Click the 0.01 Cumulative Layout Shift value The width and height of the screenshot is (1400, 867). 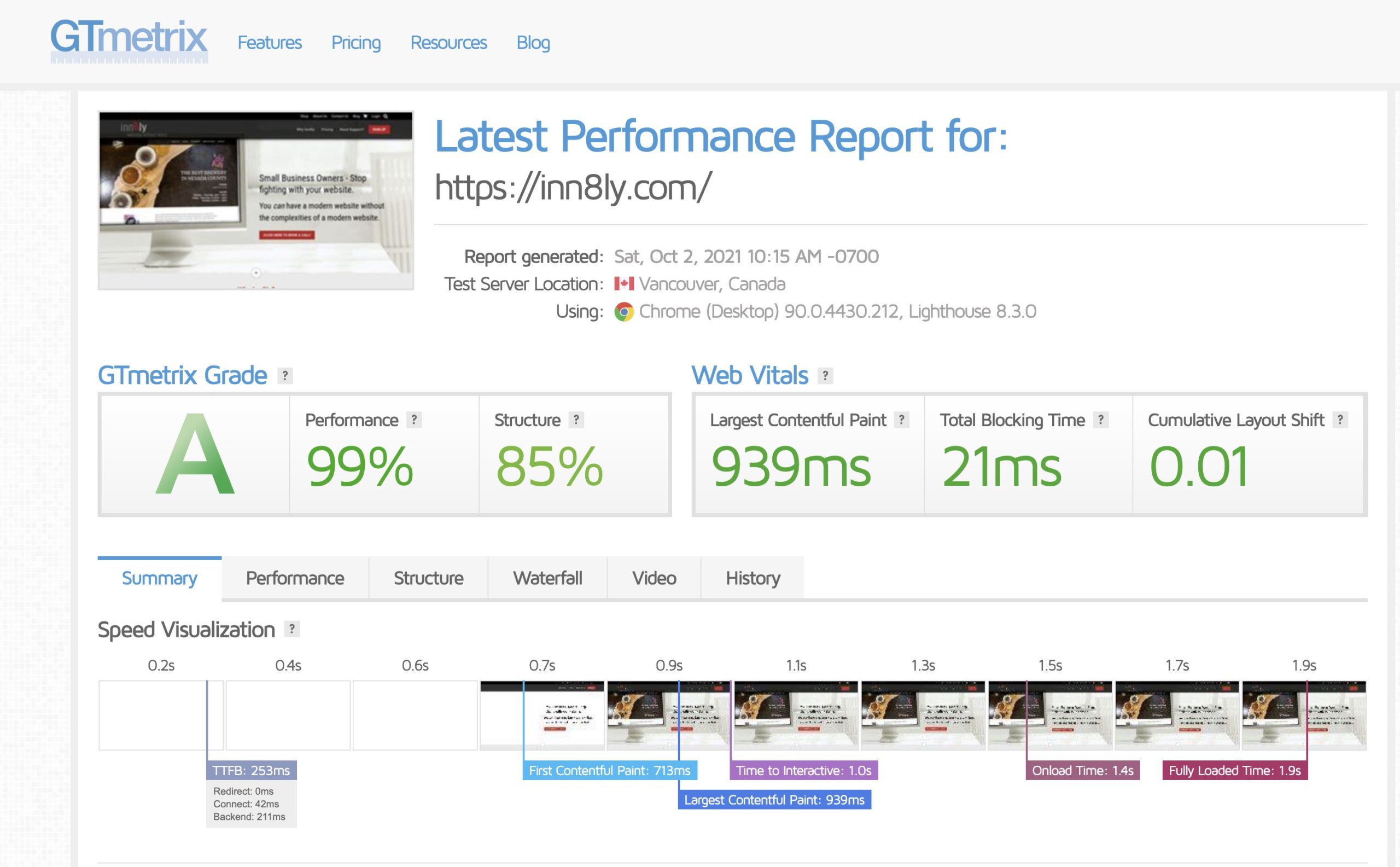coord(1198,466)
